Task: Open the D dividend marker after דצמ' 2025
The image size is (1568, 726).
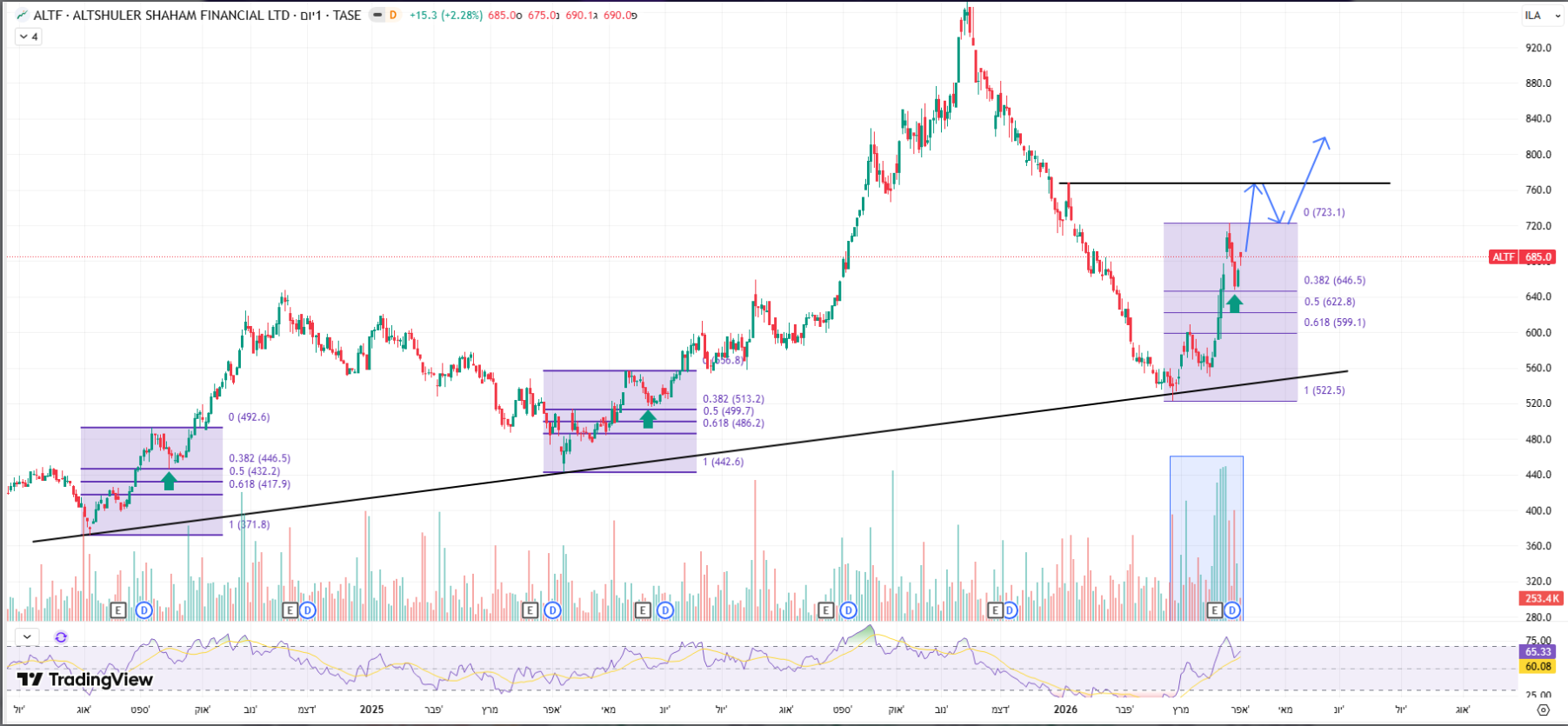Action: 1010,610
